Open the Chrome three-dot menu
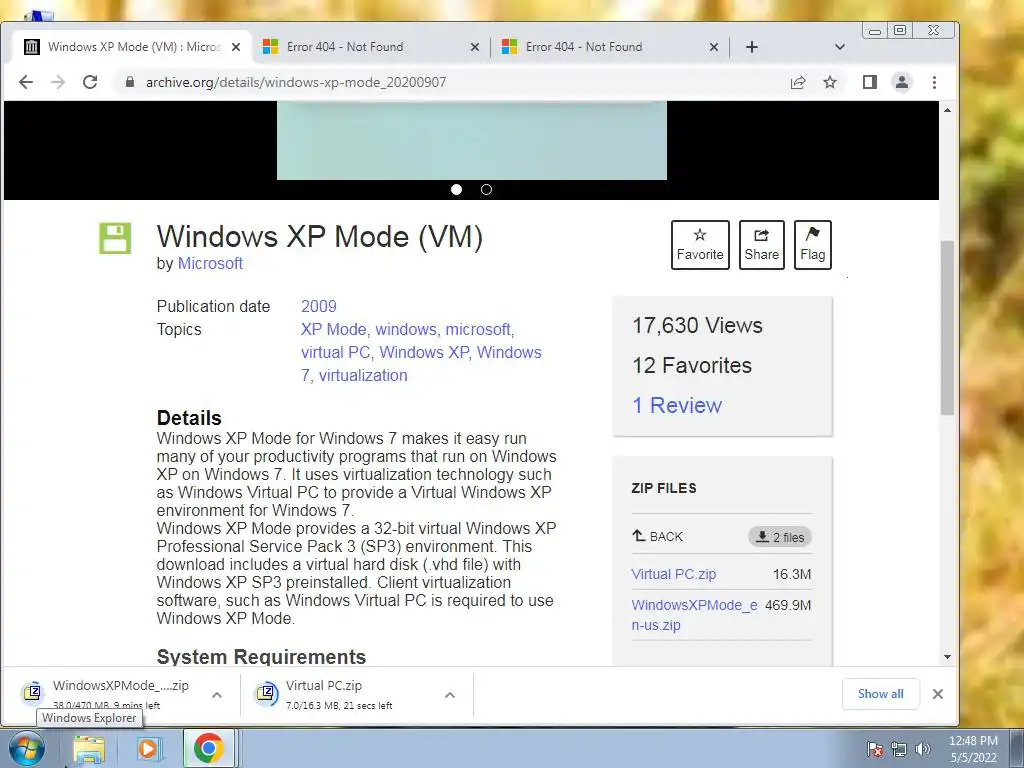 (x=935, y=82)
